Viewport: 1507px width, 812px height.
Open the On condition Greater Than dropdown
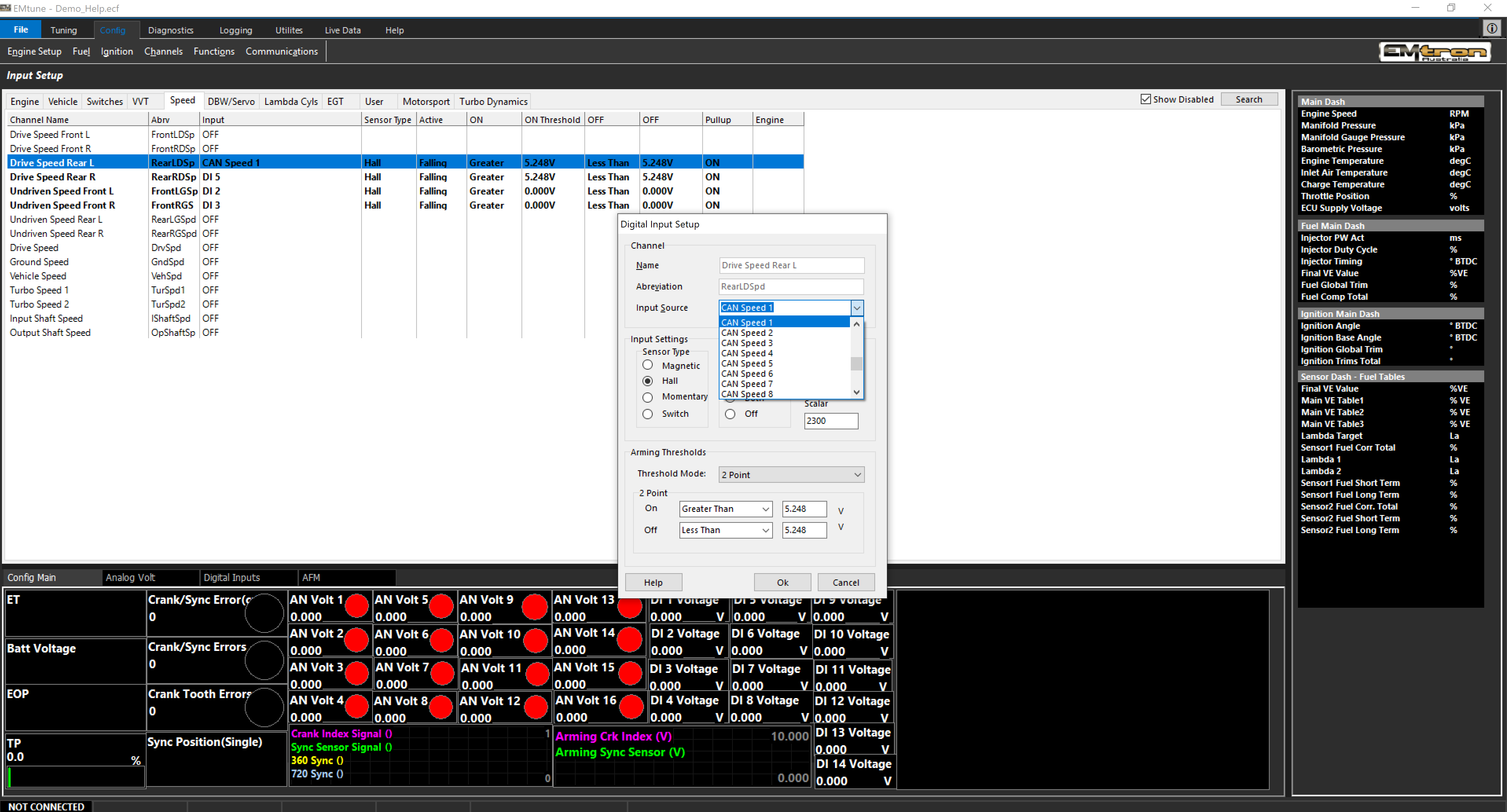click(725, 509)
